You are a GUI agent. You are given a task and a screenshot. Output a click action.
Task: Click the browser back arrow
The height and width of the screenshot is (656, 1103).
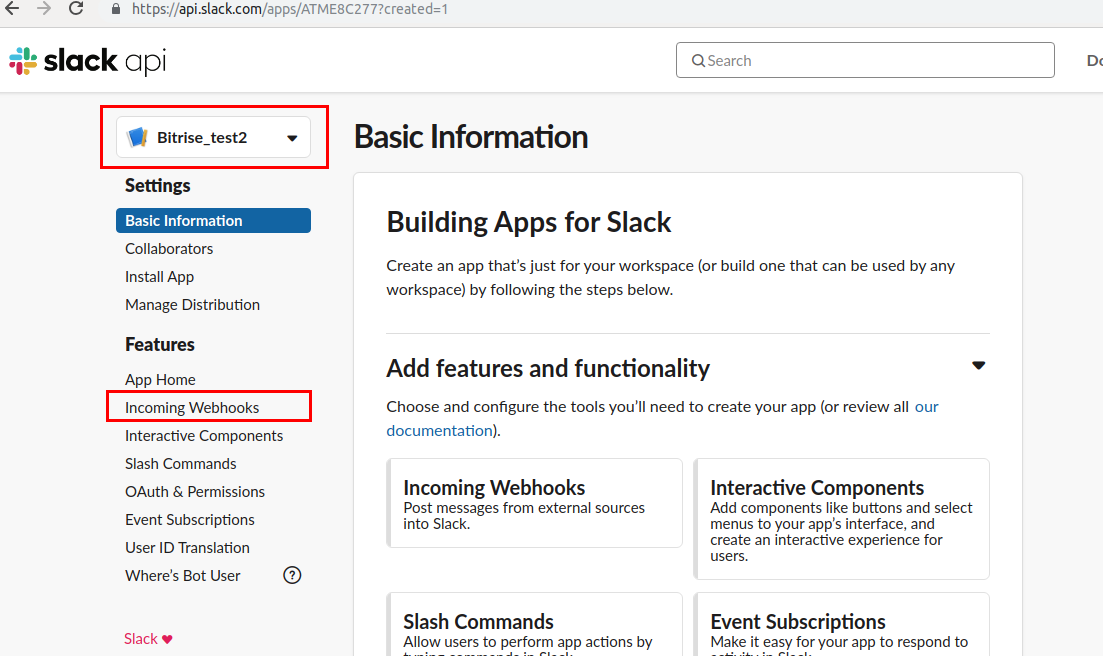tap(12, 9)
